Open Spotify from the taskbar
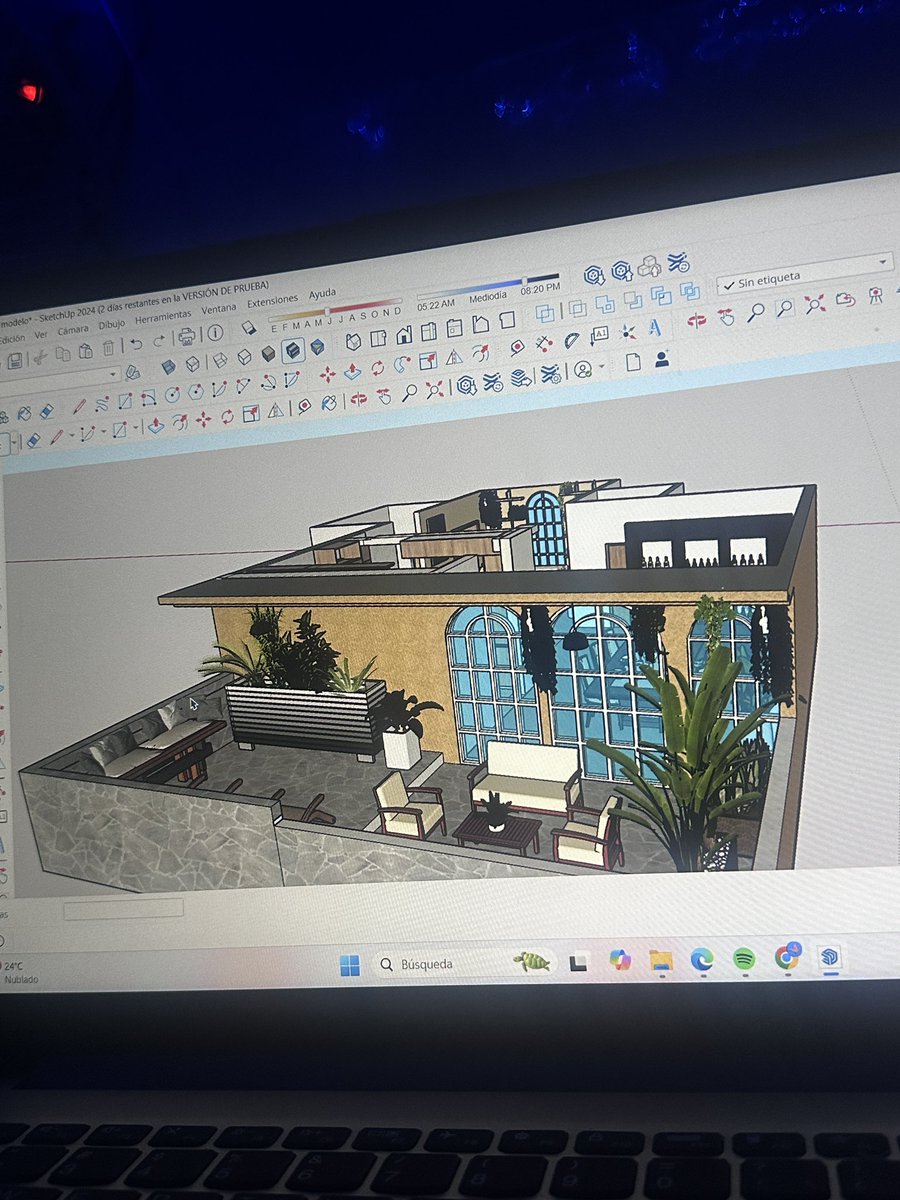Screen dimensions: 900x1200 [x=743, y=958]
